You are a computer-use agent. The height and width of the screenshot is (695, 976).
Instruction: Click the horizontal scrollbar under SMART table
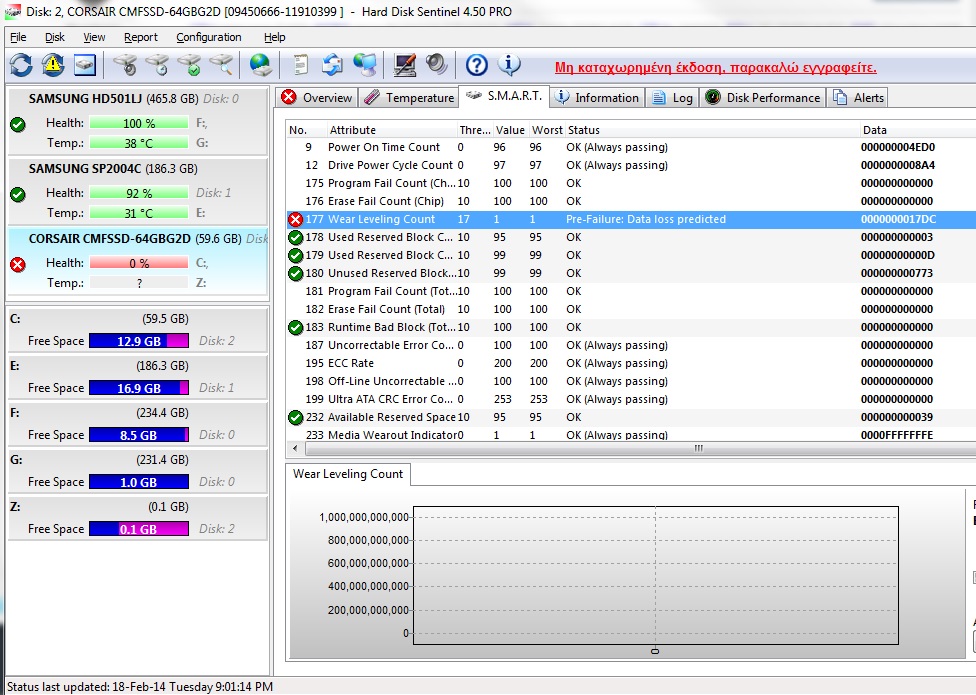click(x=698, y=448)
